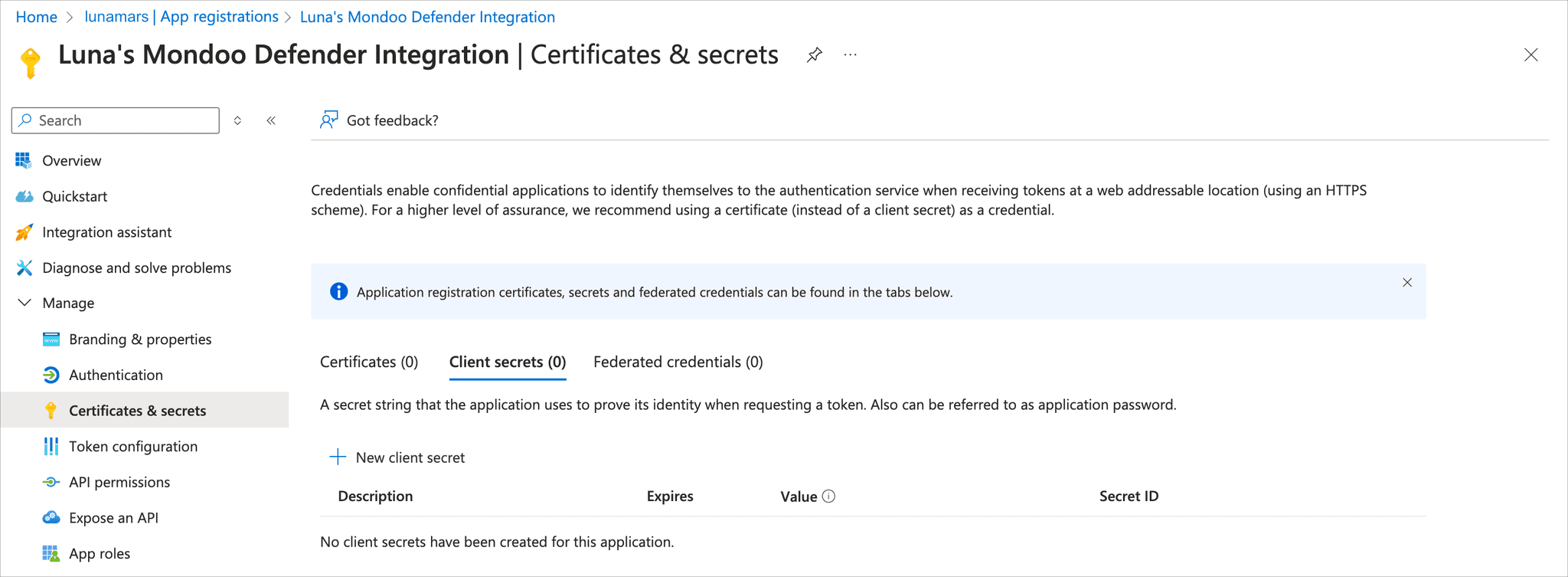Dismiss the blue info banner
Screen dimensions: 1568x577
coord(1406,283)
